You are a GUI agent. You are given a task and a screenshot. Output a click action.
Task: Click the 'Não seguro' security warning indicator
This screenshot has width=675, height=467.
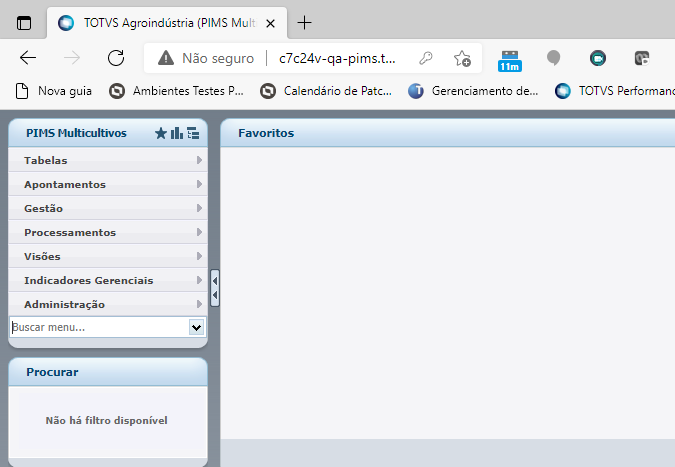(x=206, y=58)
